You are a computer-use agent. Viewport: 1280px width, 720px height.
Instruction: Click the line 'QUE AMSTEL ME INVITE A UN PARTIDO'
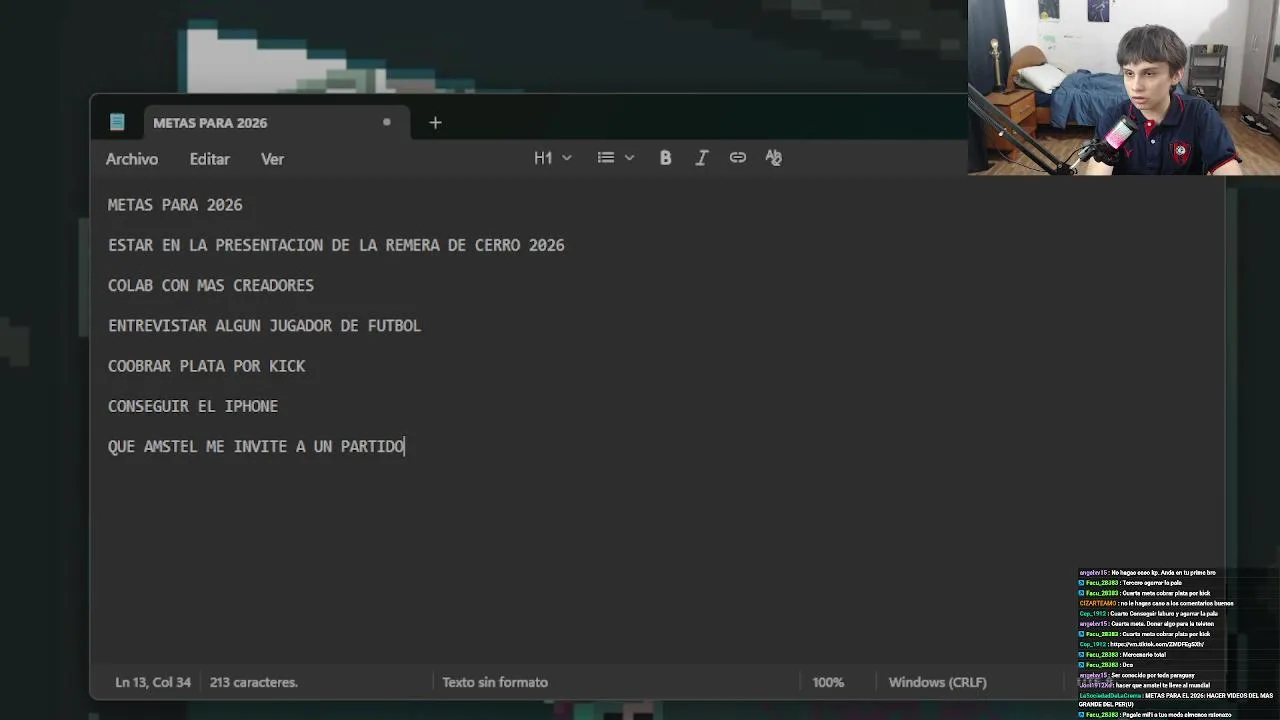pos(256,446)
